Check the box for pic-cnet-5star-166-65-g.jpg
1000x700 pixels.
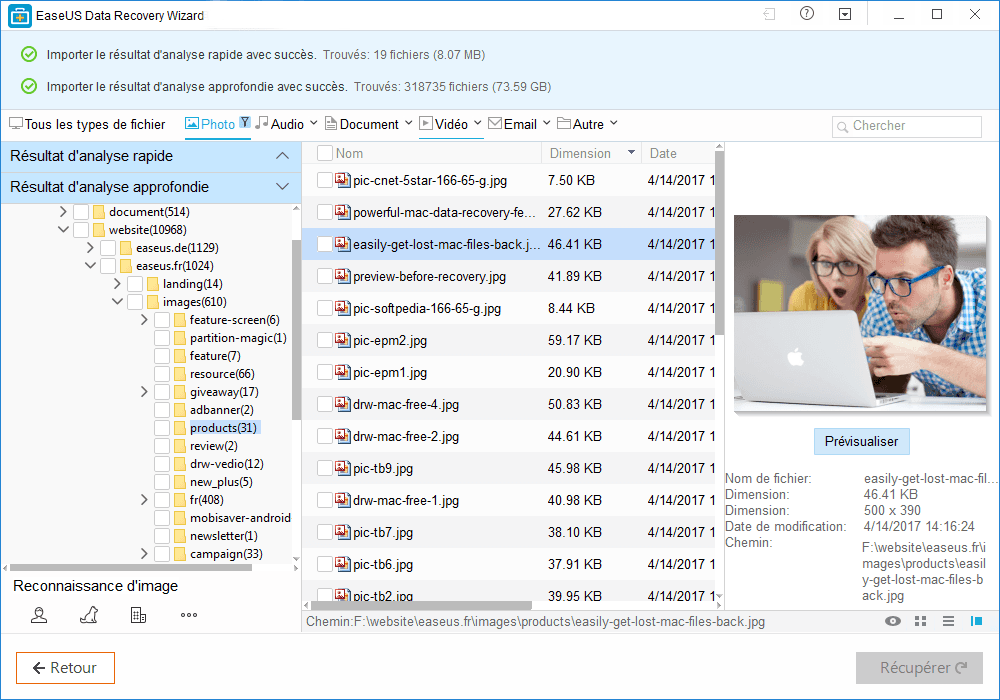[x=325, y=180]
